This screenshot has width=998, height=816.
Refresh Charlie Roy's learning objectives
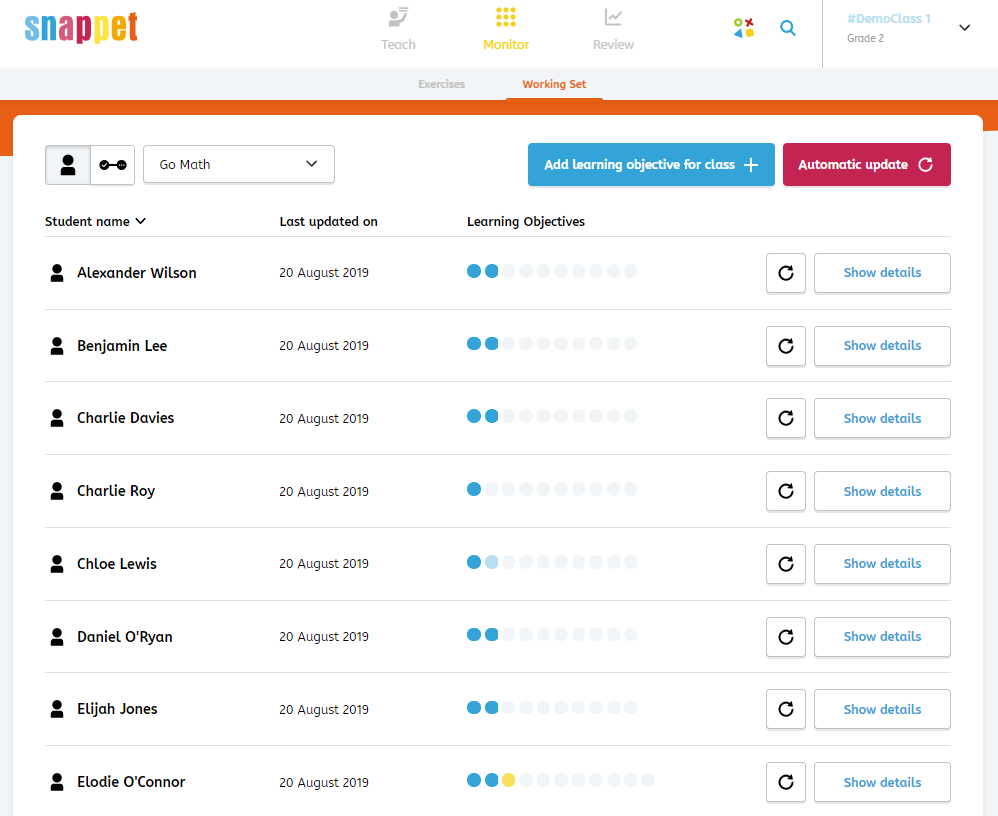(785, 491)
